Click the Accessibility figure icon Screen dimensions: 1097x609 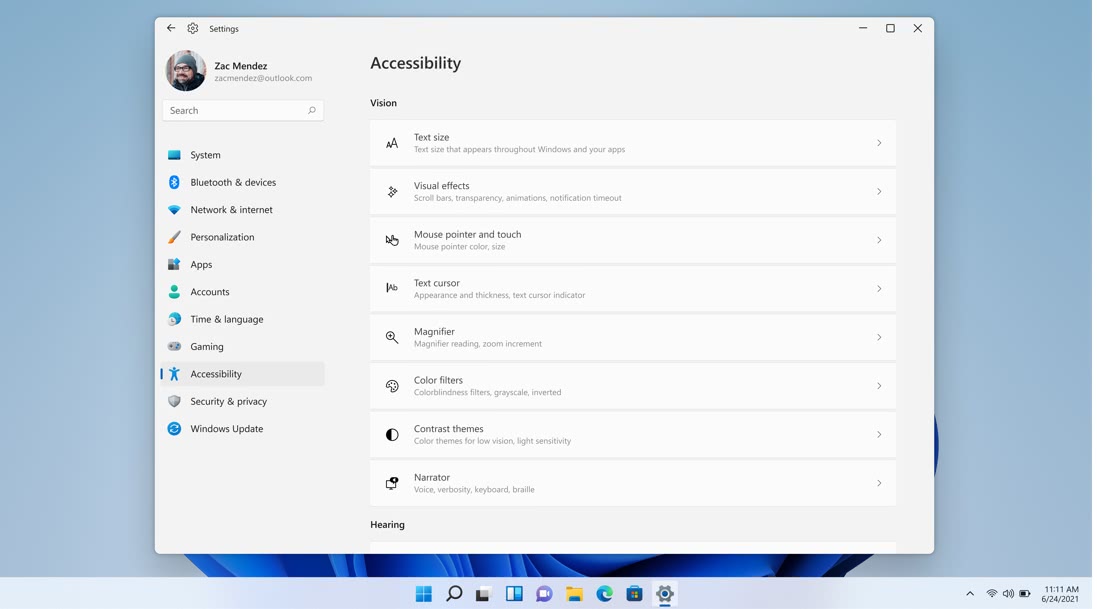tap(174, 374)
